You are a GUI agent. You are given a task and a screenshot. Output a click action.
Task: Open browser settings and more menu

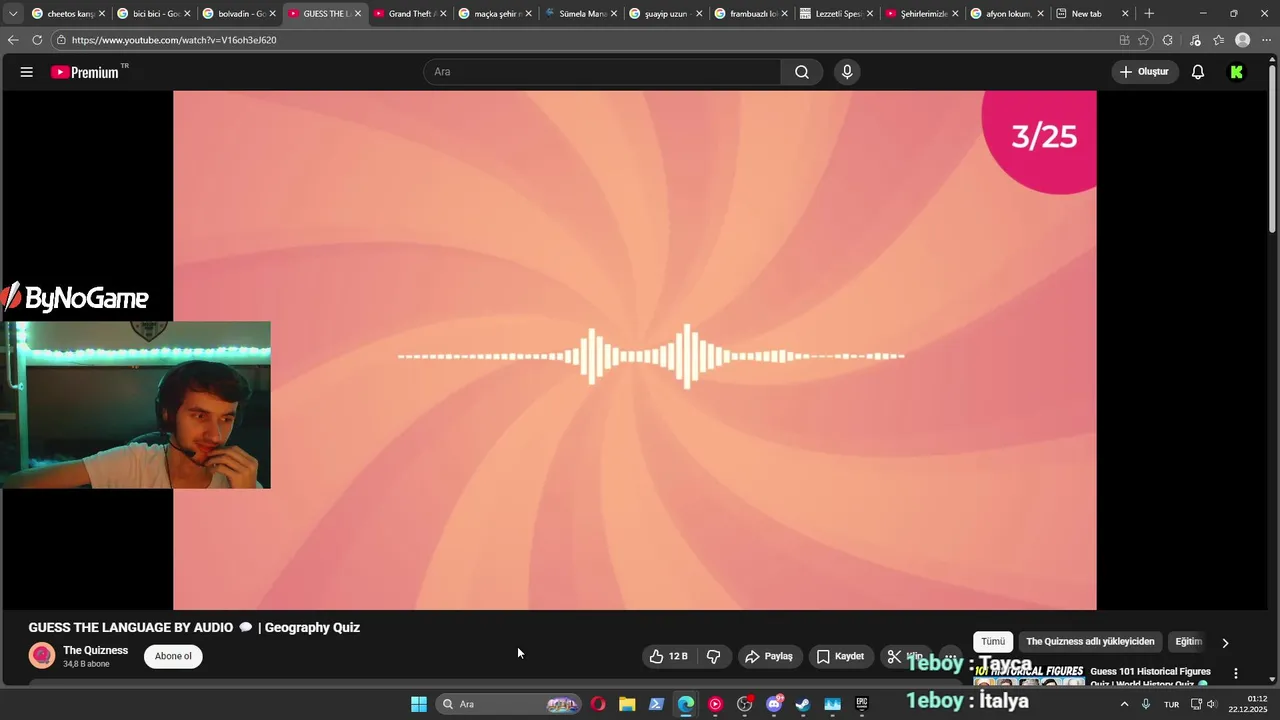coord(1267,40)
